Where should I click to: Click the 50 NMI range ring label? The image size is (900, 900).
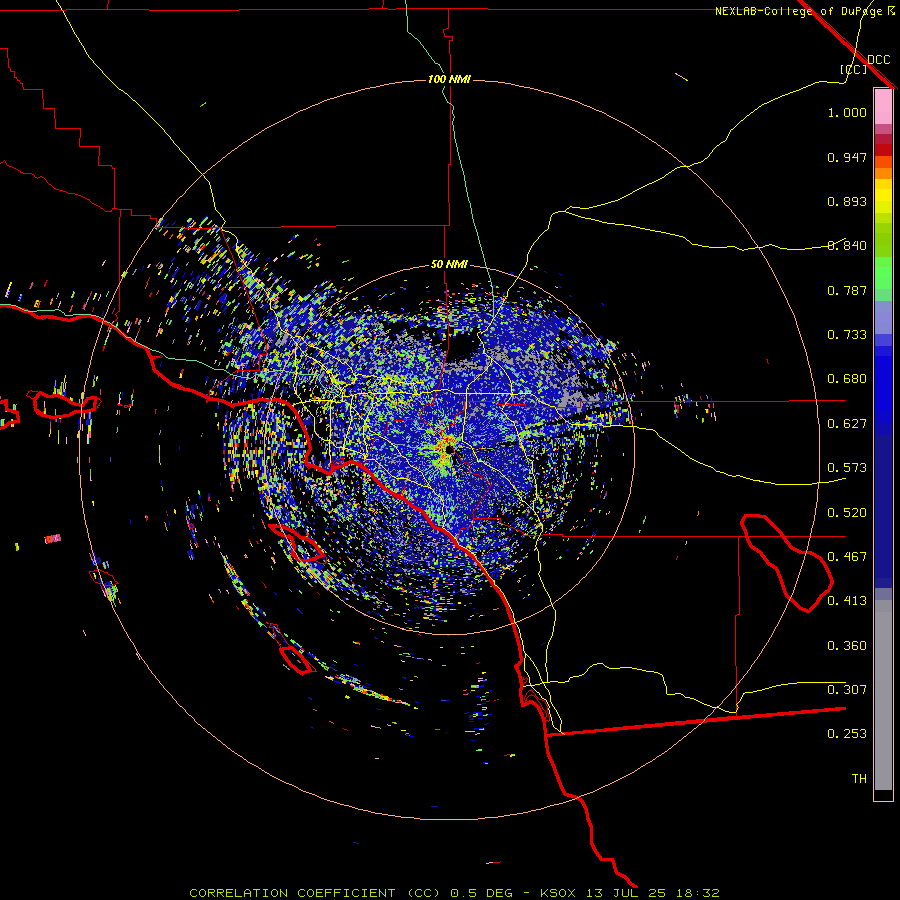[449, 264]
